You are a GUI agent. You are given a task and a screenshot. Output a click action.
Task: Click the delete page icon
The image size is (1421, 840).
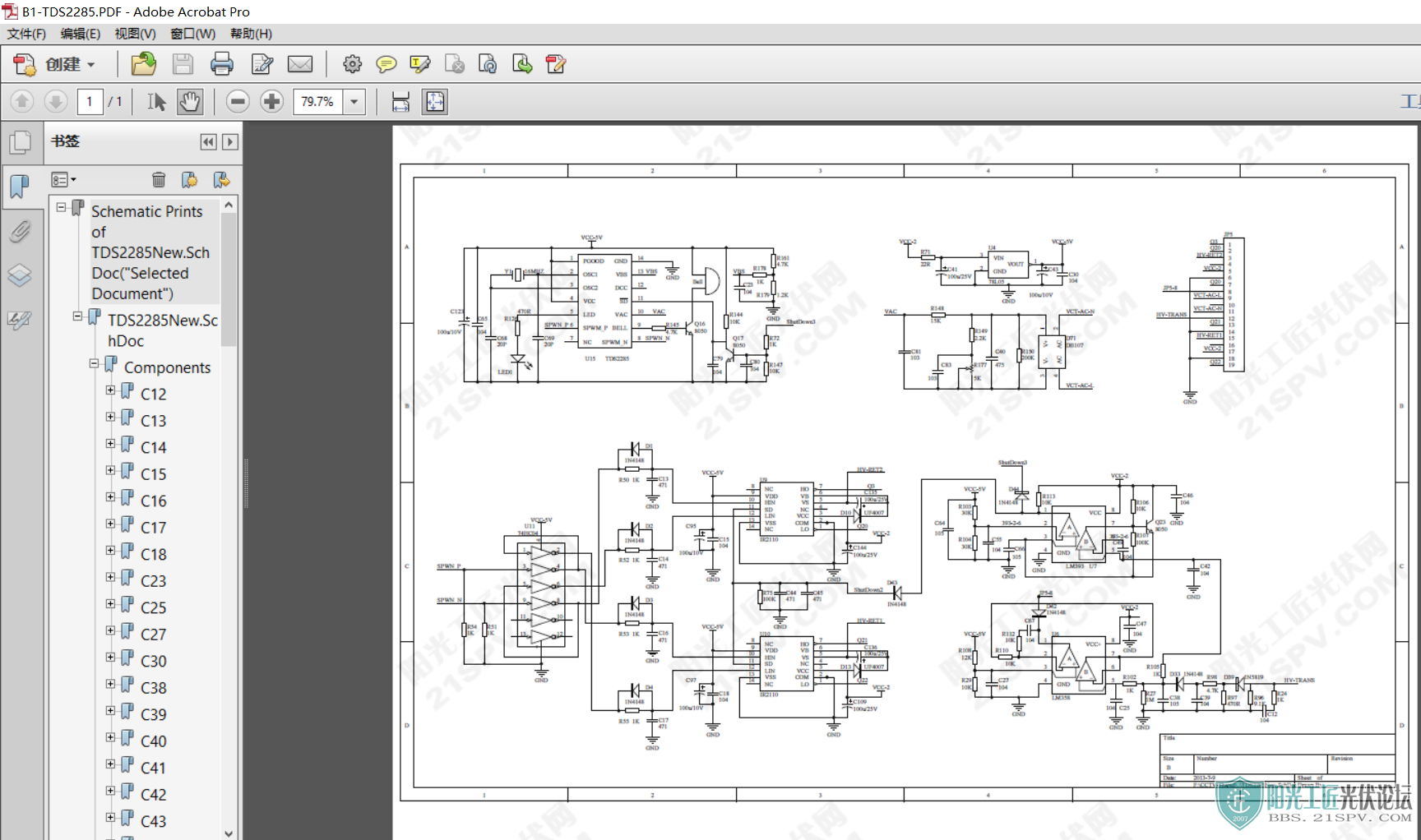pyautogui.click(x=454, y=64)
